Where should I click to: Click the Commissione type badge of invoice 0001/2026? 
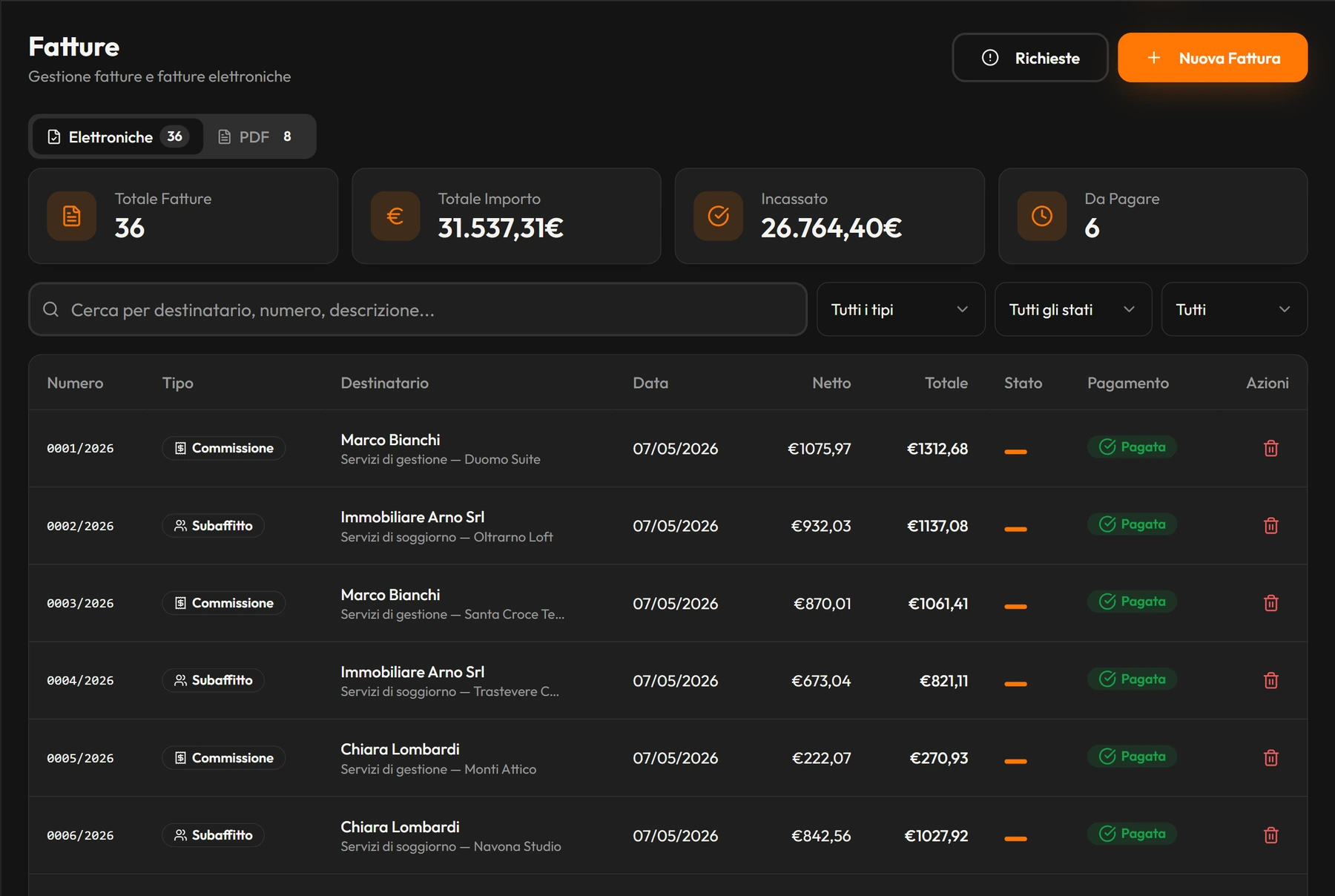[x=224, y=448]
